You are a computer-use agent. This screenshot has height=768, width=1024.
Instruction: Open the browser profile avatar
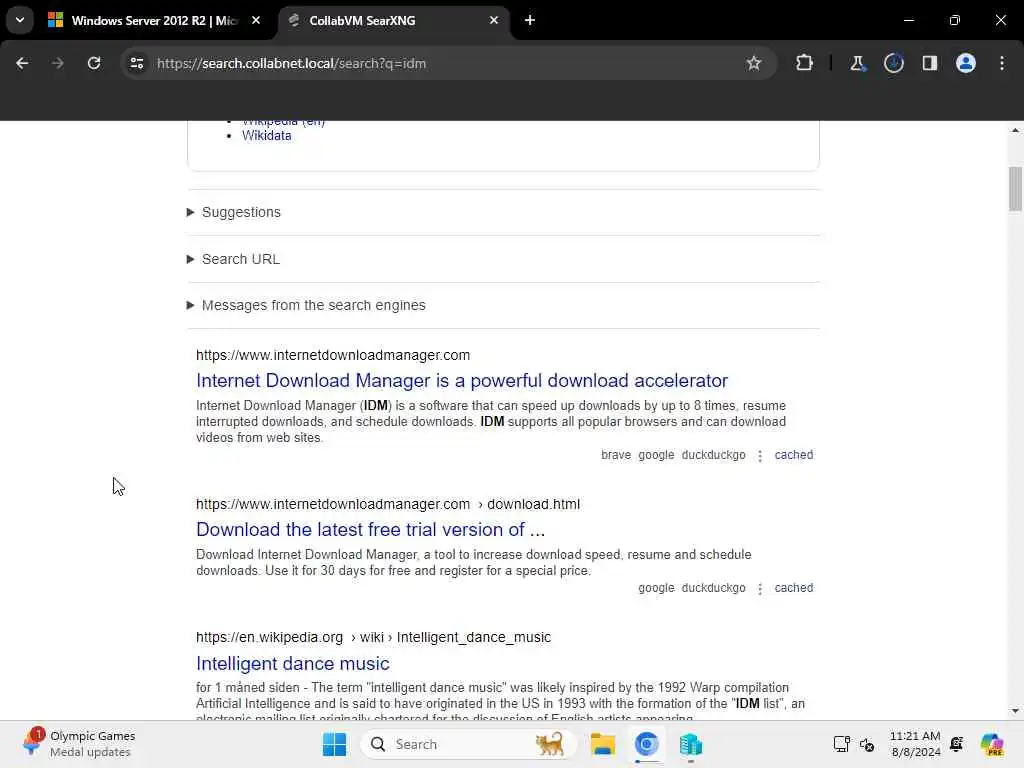click(x=966, y=63)
